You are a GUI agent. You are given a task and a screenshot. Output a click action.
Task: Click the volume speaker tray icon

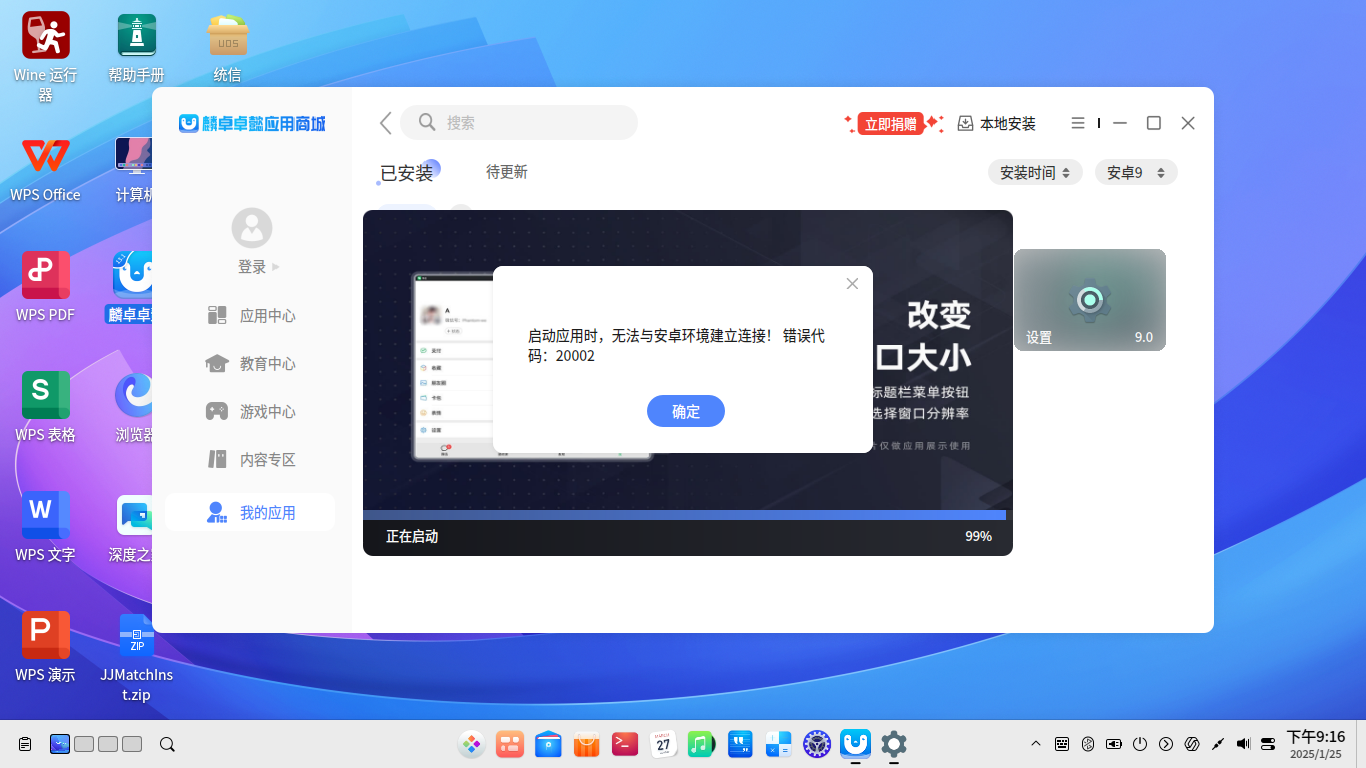1243,744
